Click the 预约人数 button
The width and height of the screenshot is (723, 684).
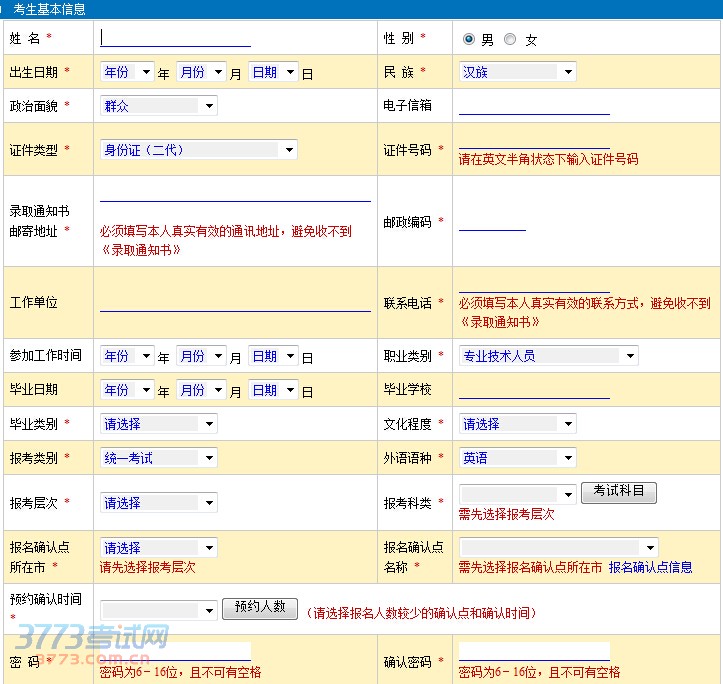(259, 607)
